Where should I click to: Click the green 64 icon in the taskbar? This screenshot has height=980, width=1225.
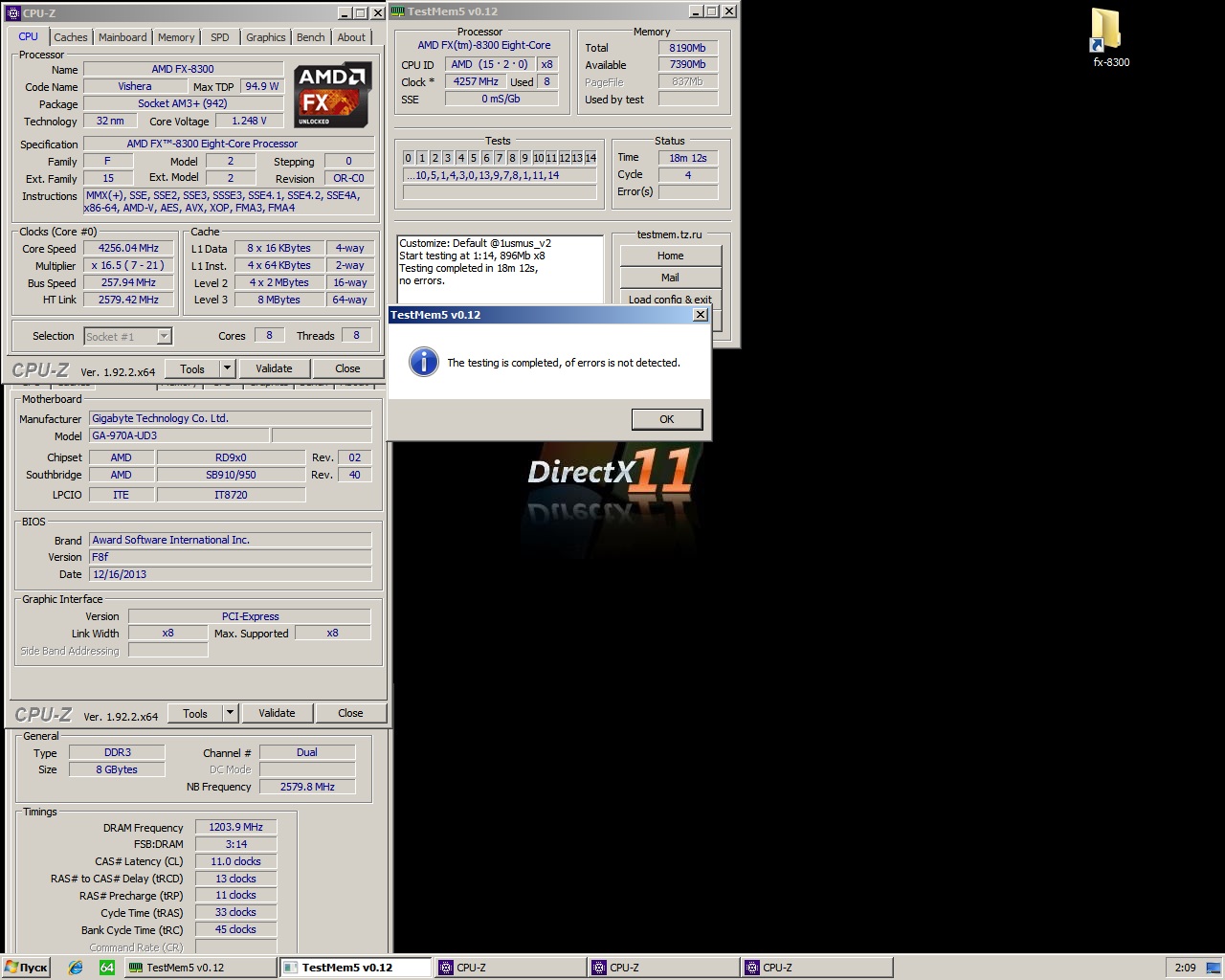click(x=107, y=968)
